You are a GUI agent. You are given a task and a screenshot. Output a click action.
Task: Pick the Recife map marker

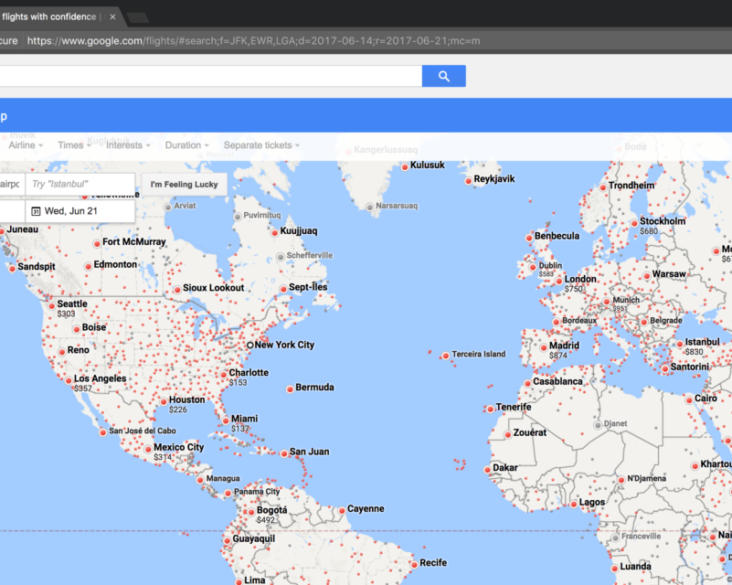(x=414, y=564)
